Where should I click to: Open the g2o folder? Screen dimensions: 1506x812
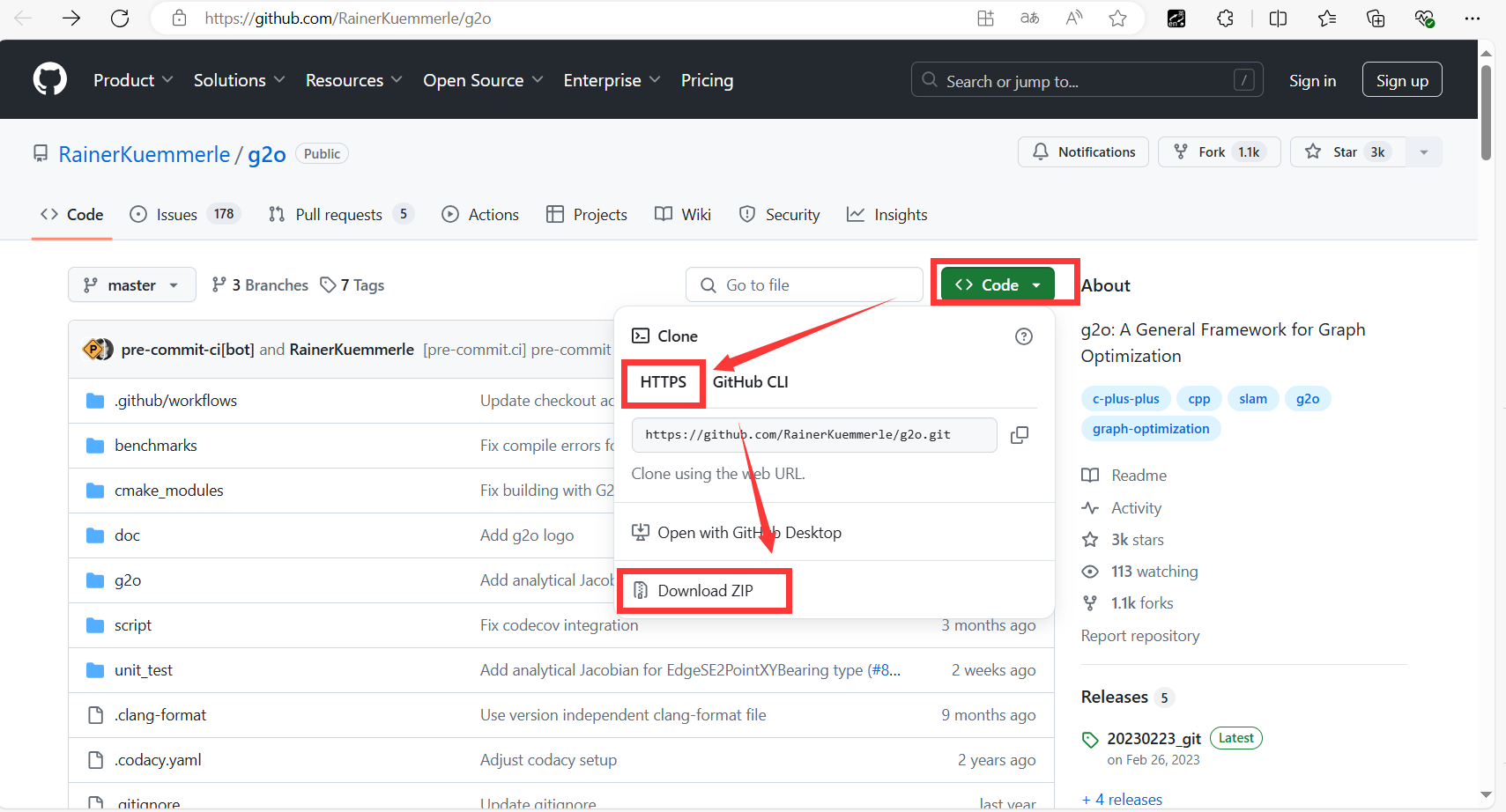pos(128,580)
